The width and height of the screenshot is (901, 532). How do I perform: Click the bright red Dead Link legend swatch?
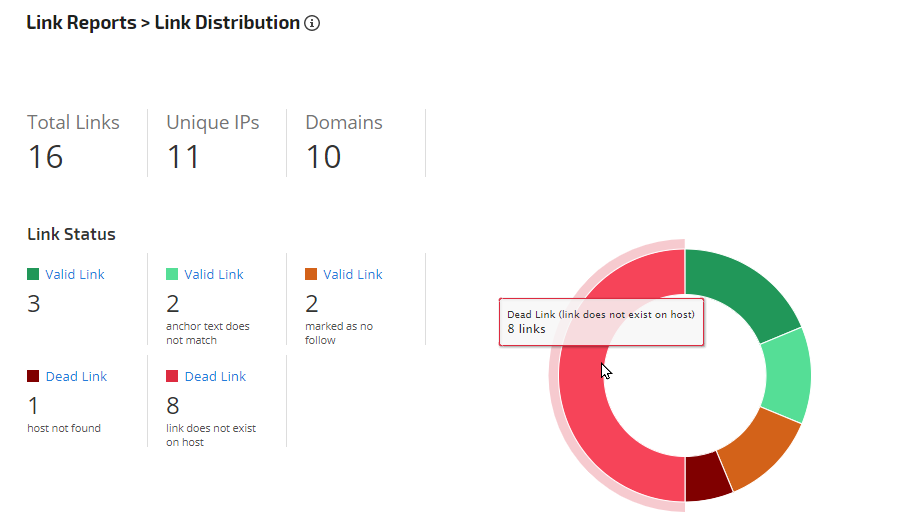[x=172, y=376]
